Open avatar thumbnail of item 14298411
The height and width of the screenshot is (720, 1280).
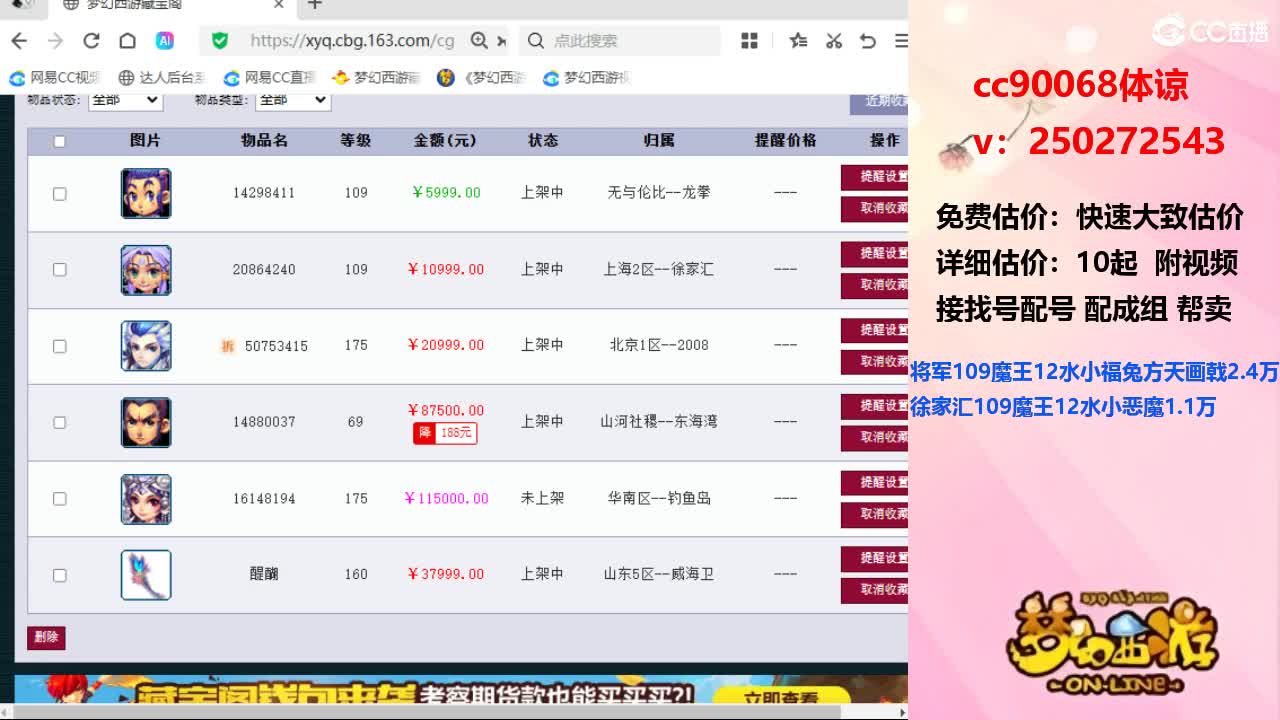[146, 194]
